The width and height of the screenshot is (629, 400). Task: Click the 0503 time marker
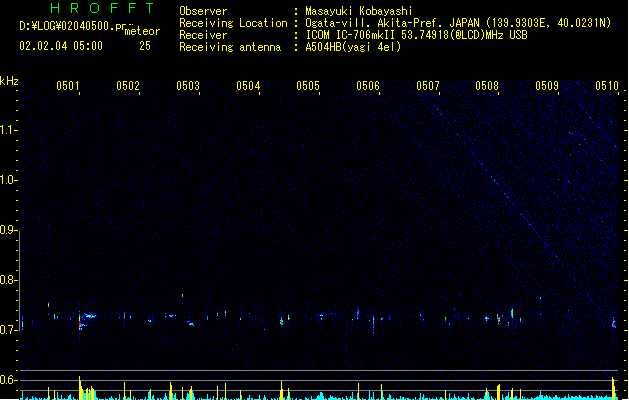(x=188, y=86)
